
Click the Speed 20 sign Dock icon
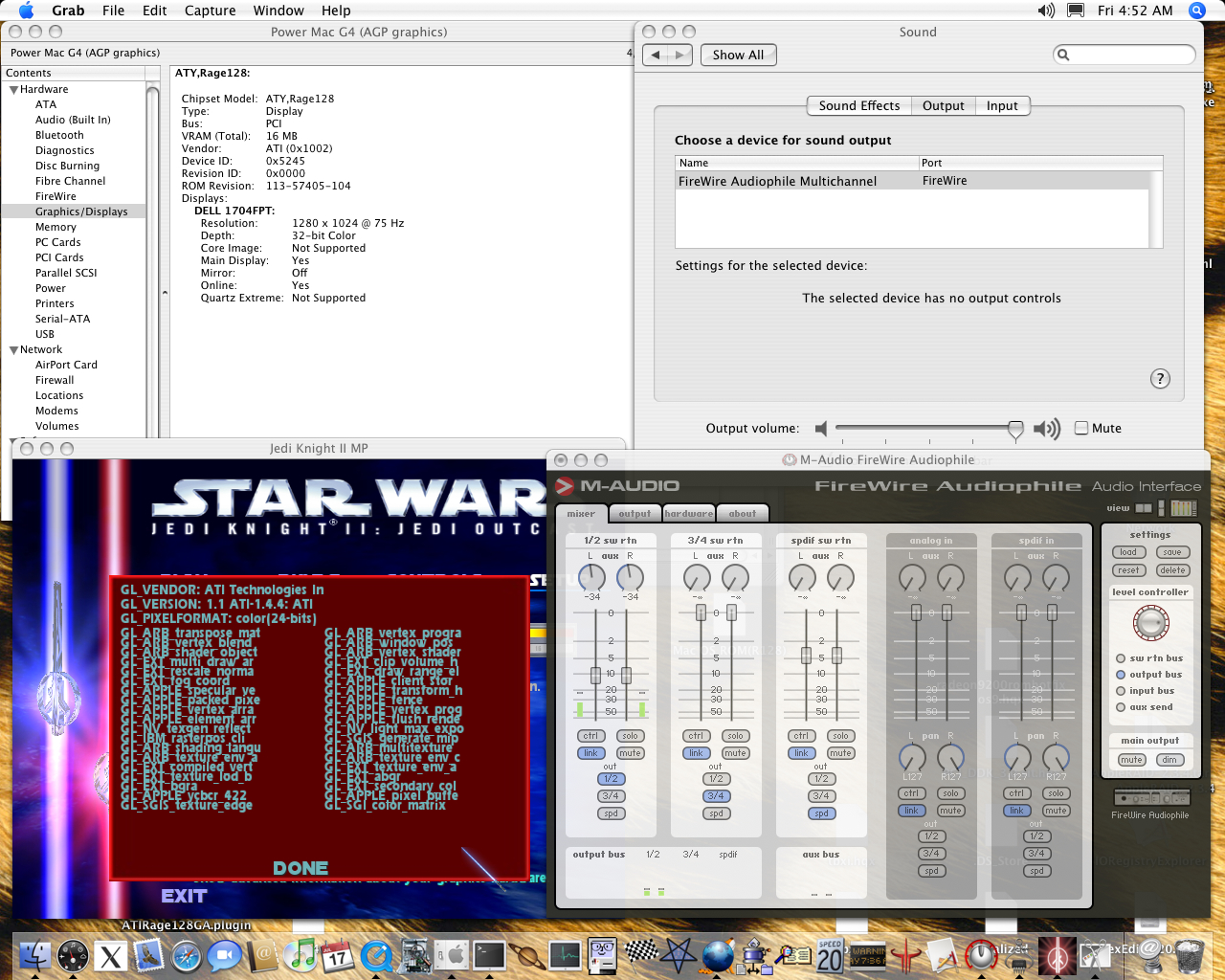[x=830, y=954]
